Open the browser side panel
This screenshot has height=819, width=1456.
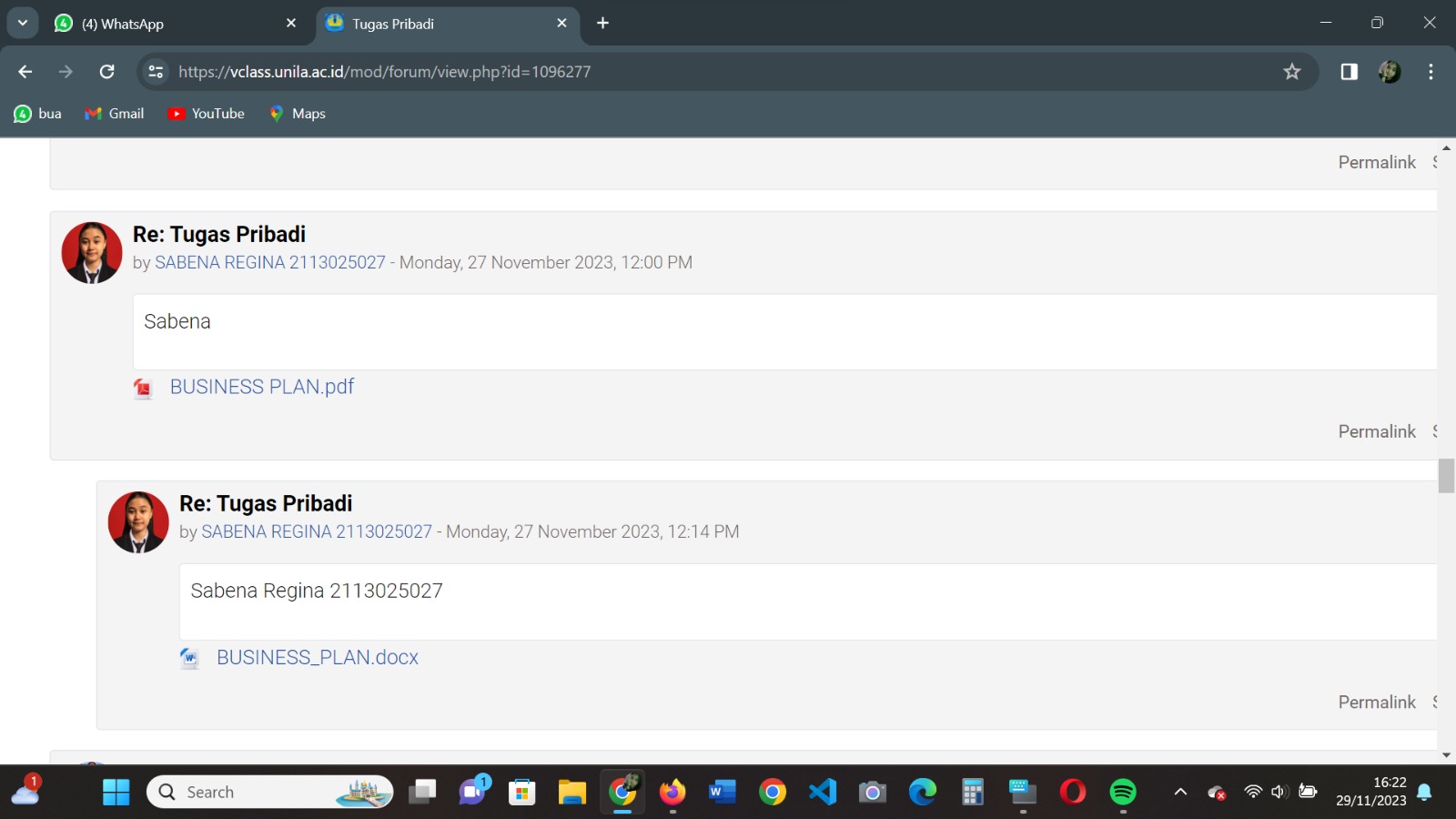1349,72
